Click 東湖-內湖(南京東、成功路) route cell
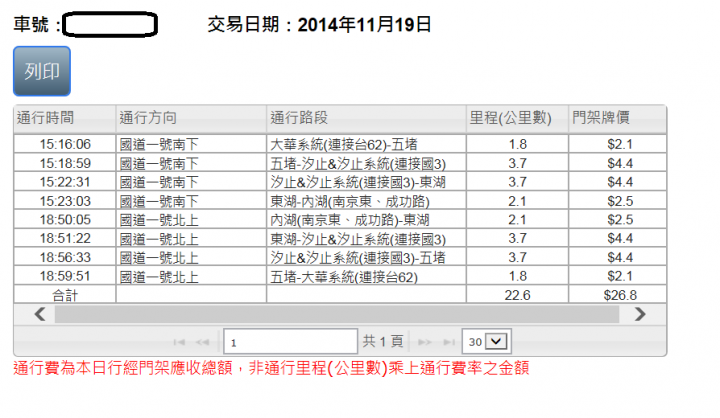The image size is (720, 418). pos(366,201)
